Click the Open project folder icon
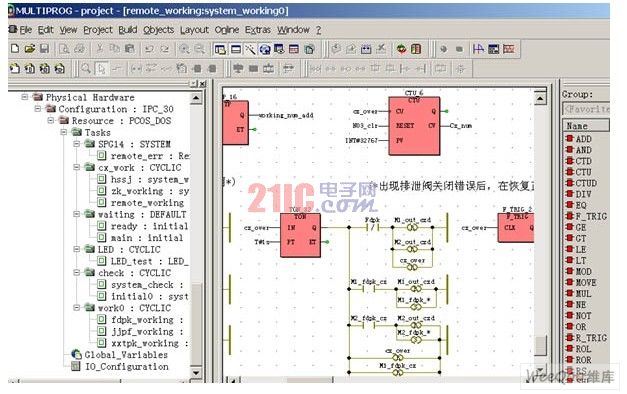 [x=30, y=49]
